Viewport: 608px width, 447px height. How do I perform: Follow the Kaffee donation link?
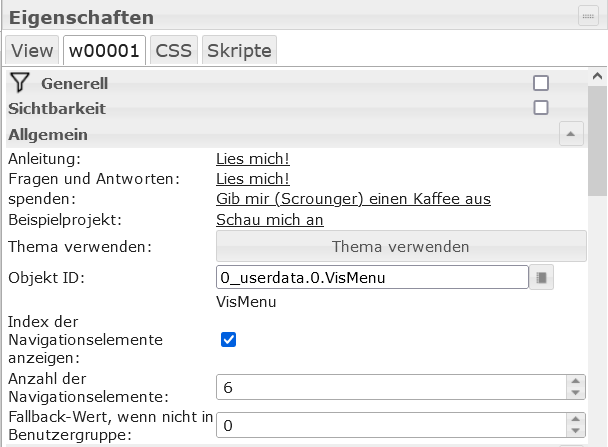point(353,199)
